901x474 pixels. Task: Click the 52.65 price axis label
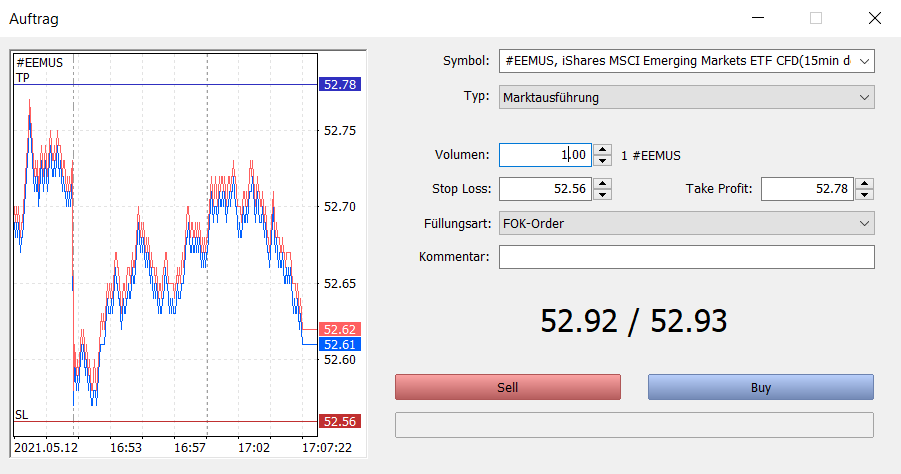340,283
